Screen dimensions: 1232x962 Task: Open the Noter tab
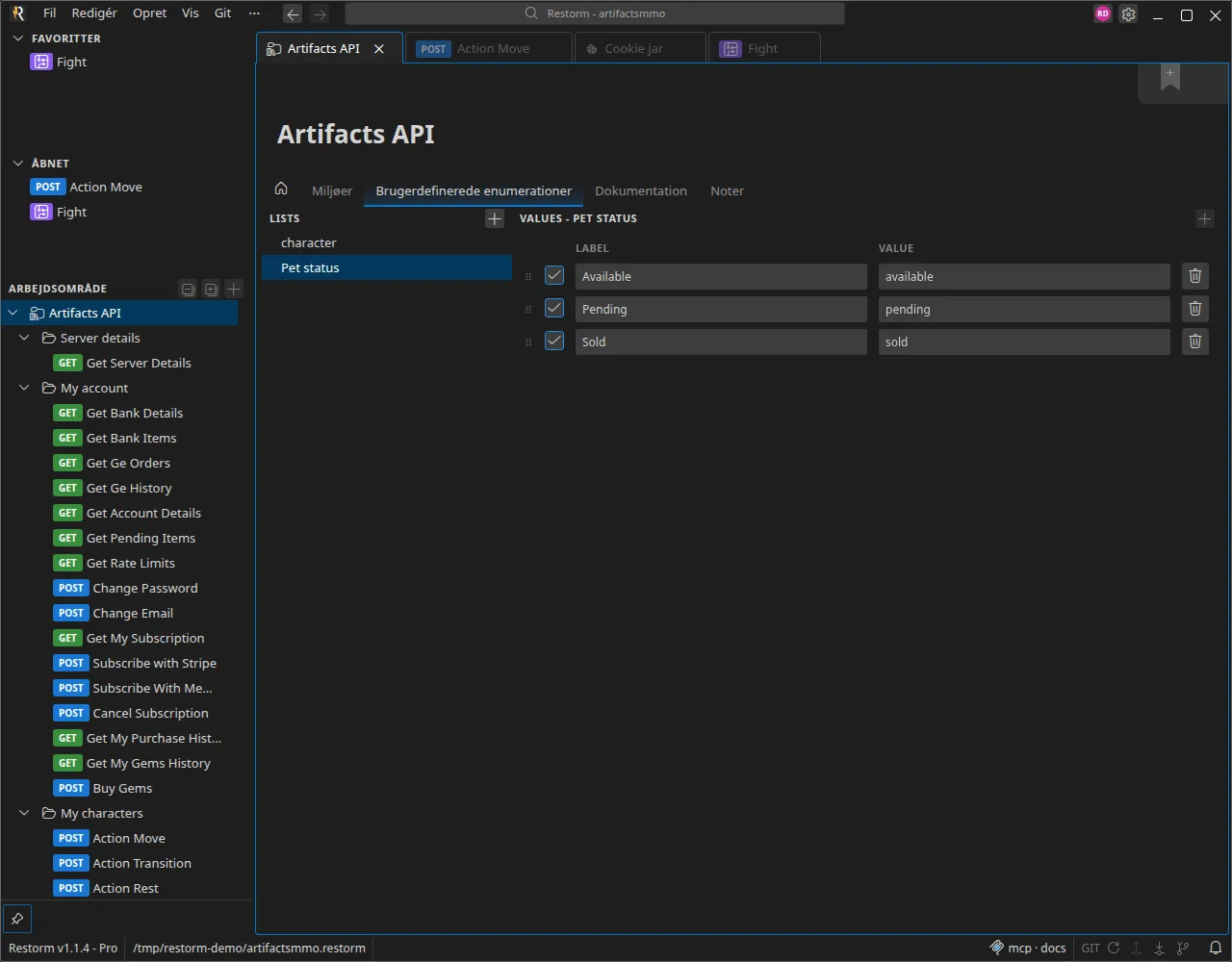click(x=727, y=190)
